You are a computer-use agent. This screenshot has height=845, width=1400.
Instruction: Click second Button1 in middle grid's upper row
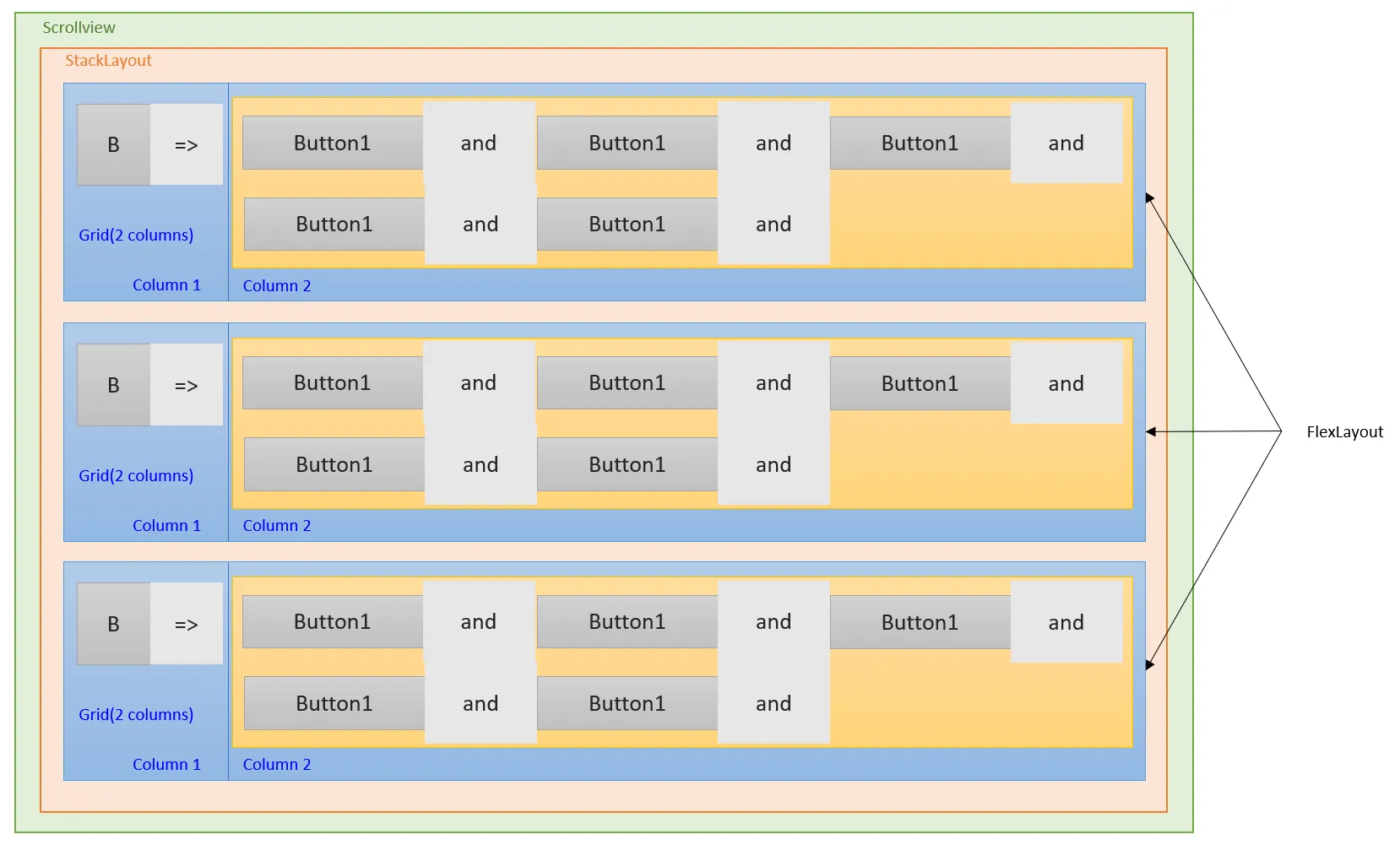(627, 382)
